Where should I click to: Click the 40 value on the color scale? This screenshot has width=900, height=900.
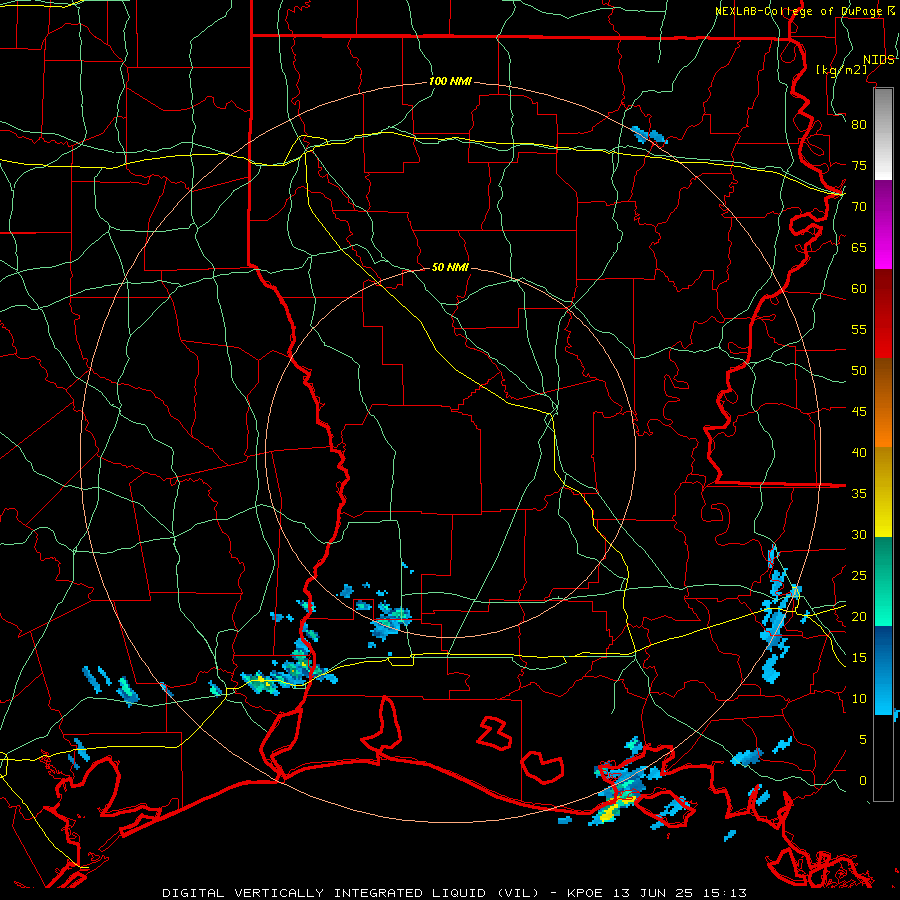tap(859, 453)
